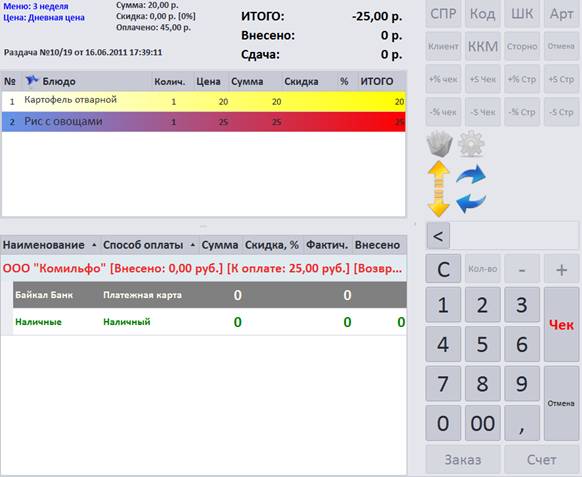Tap digit 3 on keypad
Viewport: 582px width, 477px height.
(522, 305)
